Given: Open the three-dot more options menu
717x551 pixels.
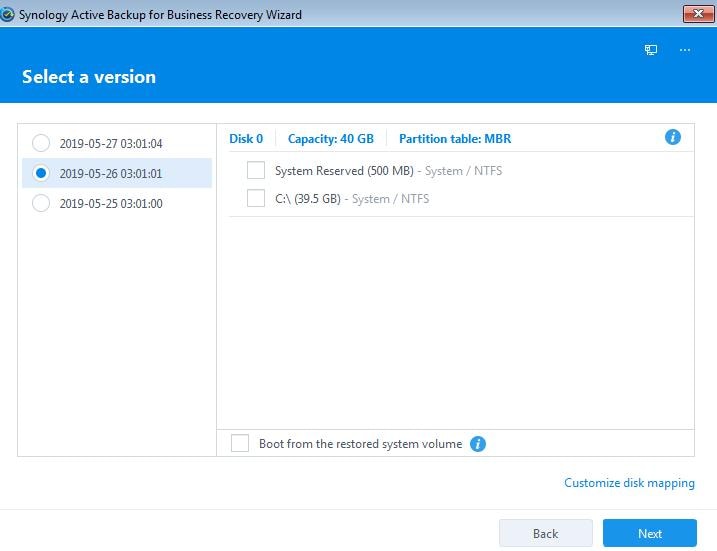Looking at the screenshot, I should 685,50.
